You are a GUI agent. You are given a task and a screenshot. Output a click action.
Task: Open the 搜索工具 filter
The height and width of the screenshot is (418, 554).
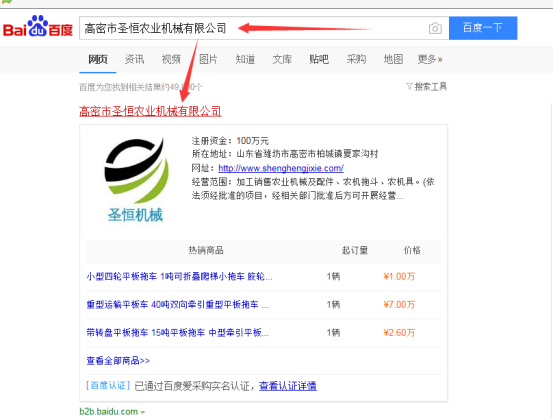point(426,87)
